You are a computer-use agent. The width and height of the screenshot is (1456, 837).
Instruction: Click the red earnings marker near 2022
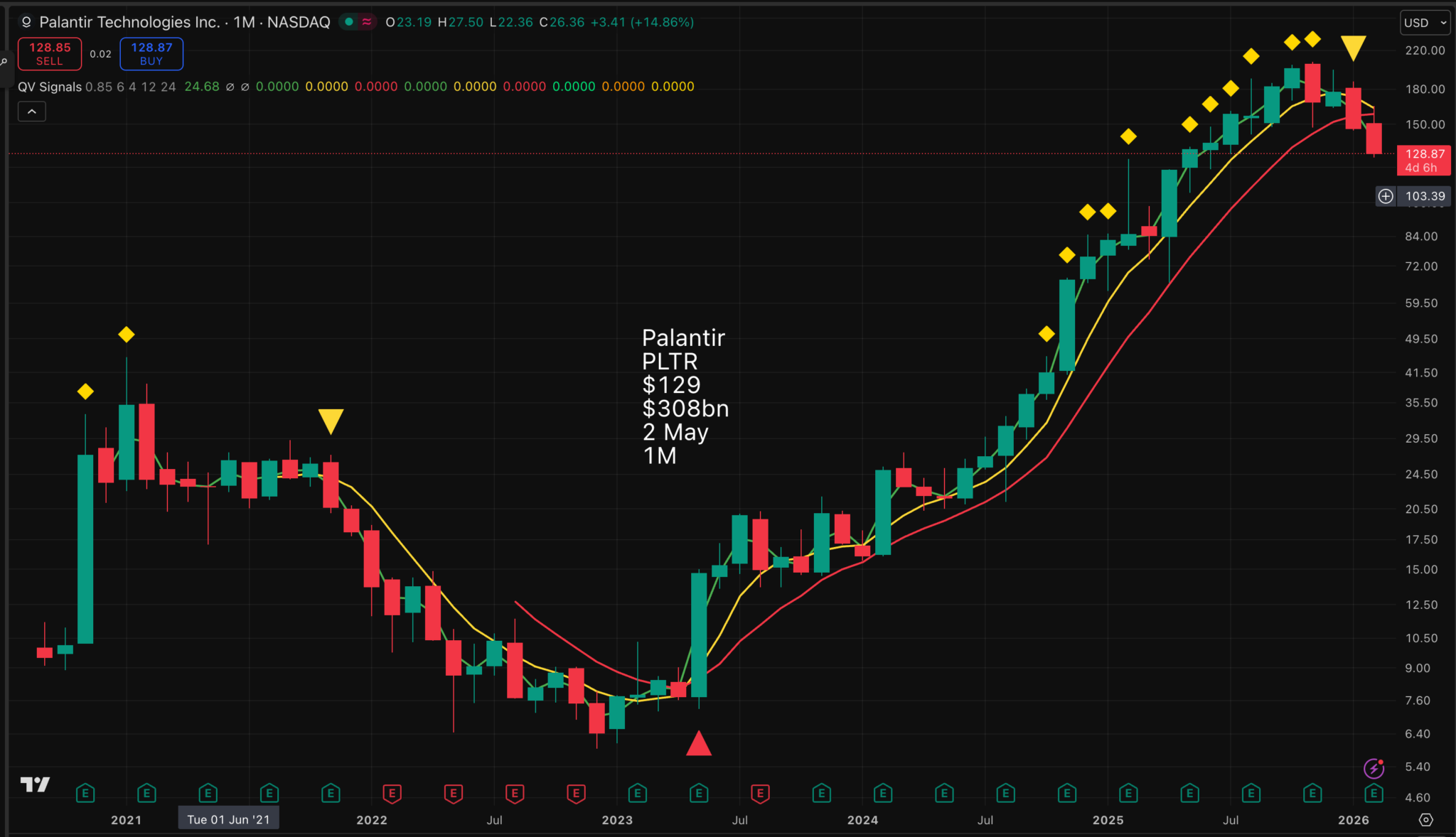392,792
